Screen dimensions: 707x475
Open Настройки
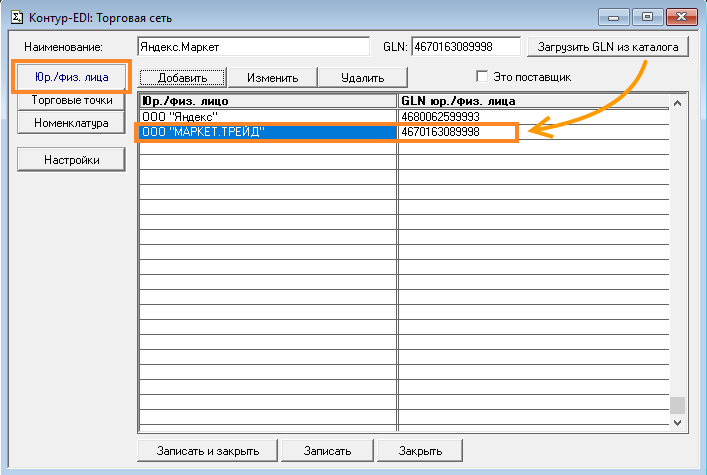click(71, 160)
